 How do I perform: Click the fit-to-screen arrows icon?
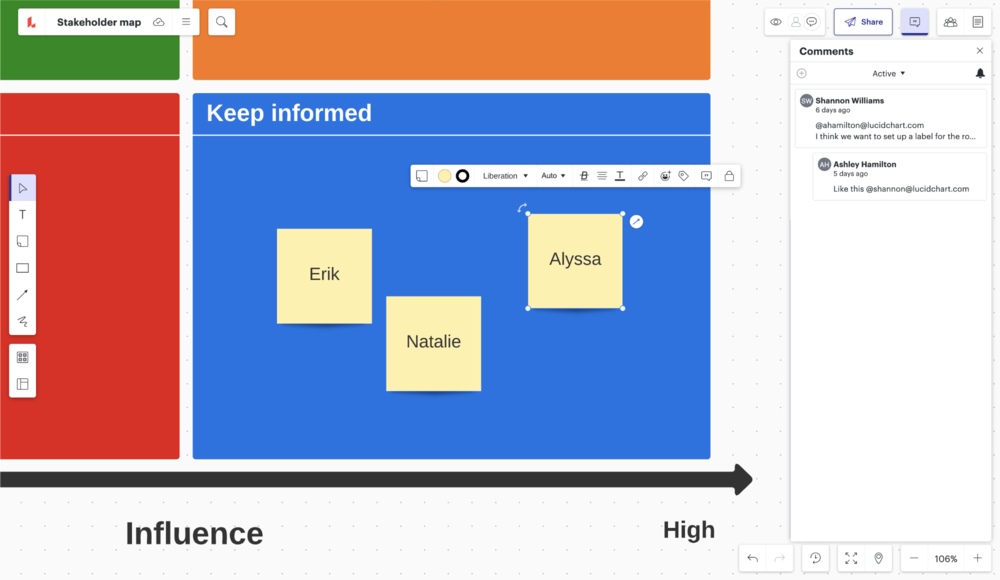click(851, 558)
